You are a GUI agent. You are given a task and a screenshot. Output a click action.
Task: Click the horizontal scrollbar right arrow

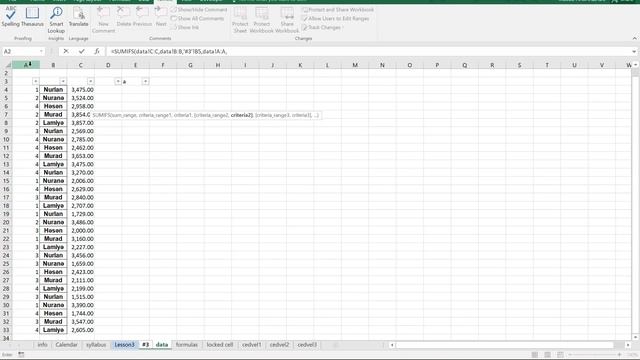[x=628, y=345]
